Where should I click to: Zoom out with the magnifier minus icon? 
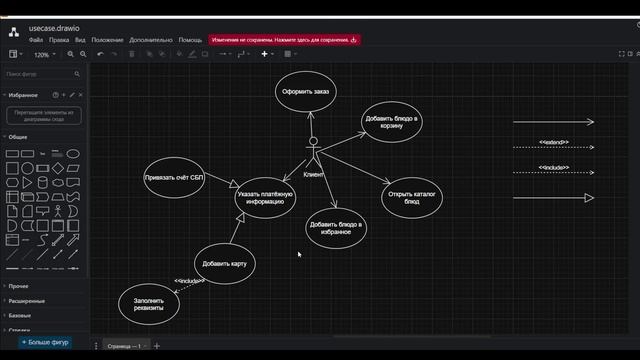coord(83,54)
